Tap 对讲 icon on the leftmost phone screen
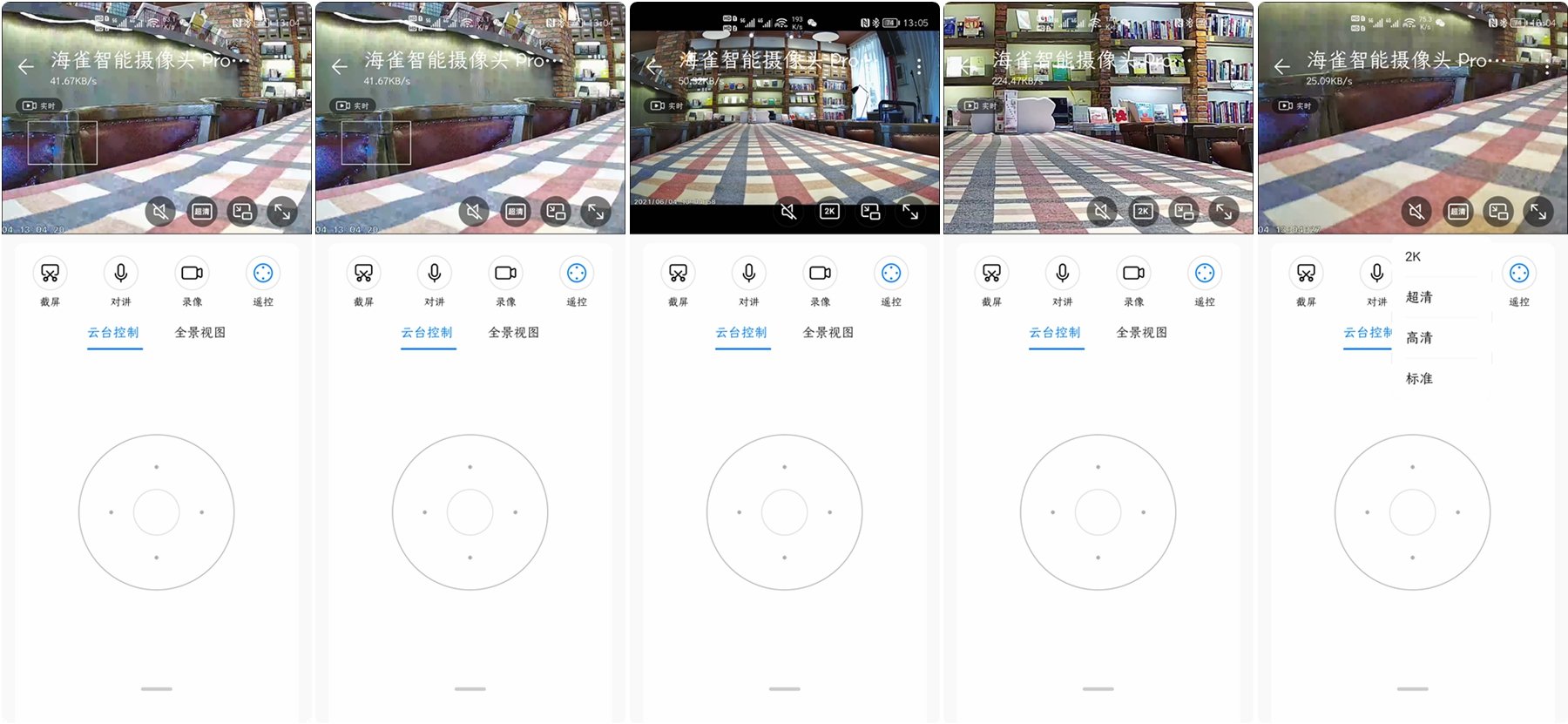This screenshot has width=1568, height=724. (121, 274)
